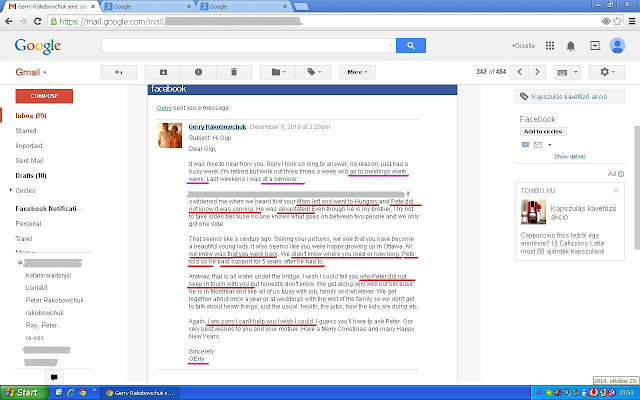Click the blue search magnifier button
Viewport: 640px width, 400px height.
coord(411,45)
